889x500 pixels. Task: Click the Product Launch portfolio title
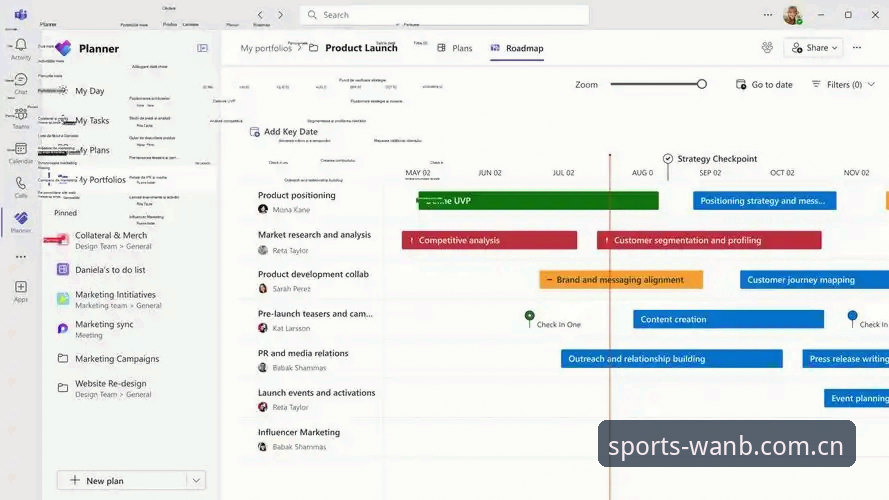pyautogui.click(x=361, y=48)
